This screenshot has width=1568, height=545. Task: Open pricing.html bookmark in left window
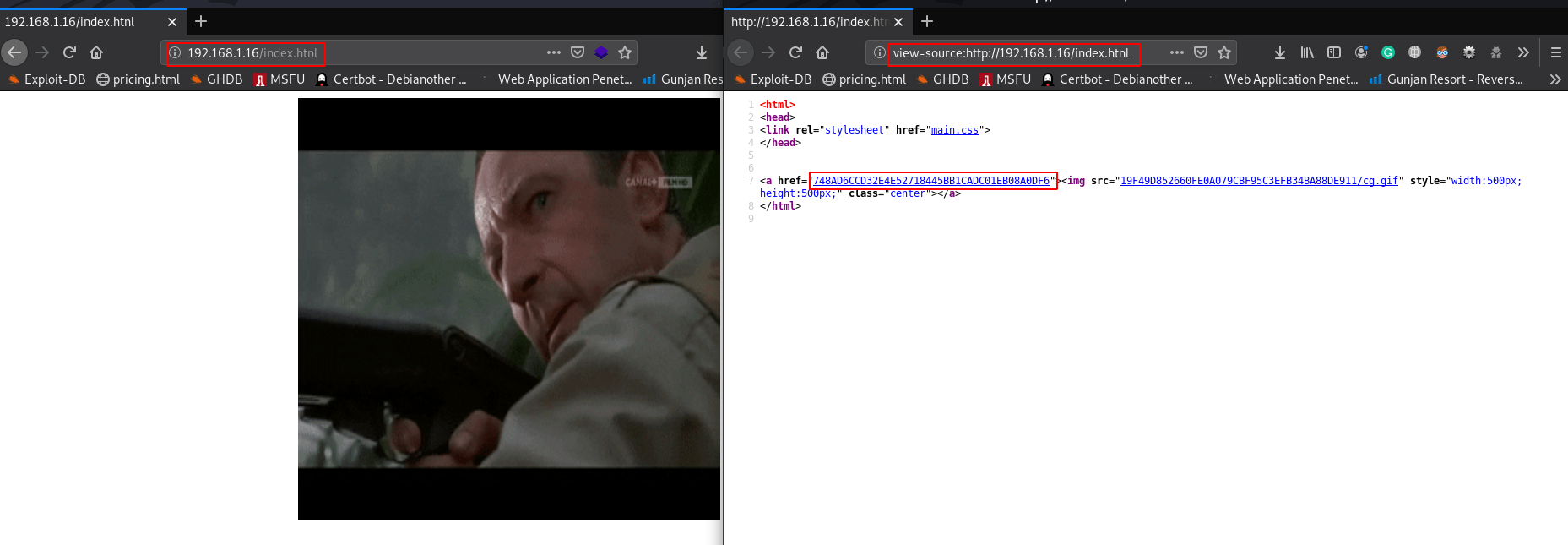(138, 79)
